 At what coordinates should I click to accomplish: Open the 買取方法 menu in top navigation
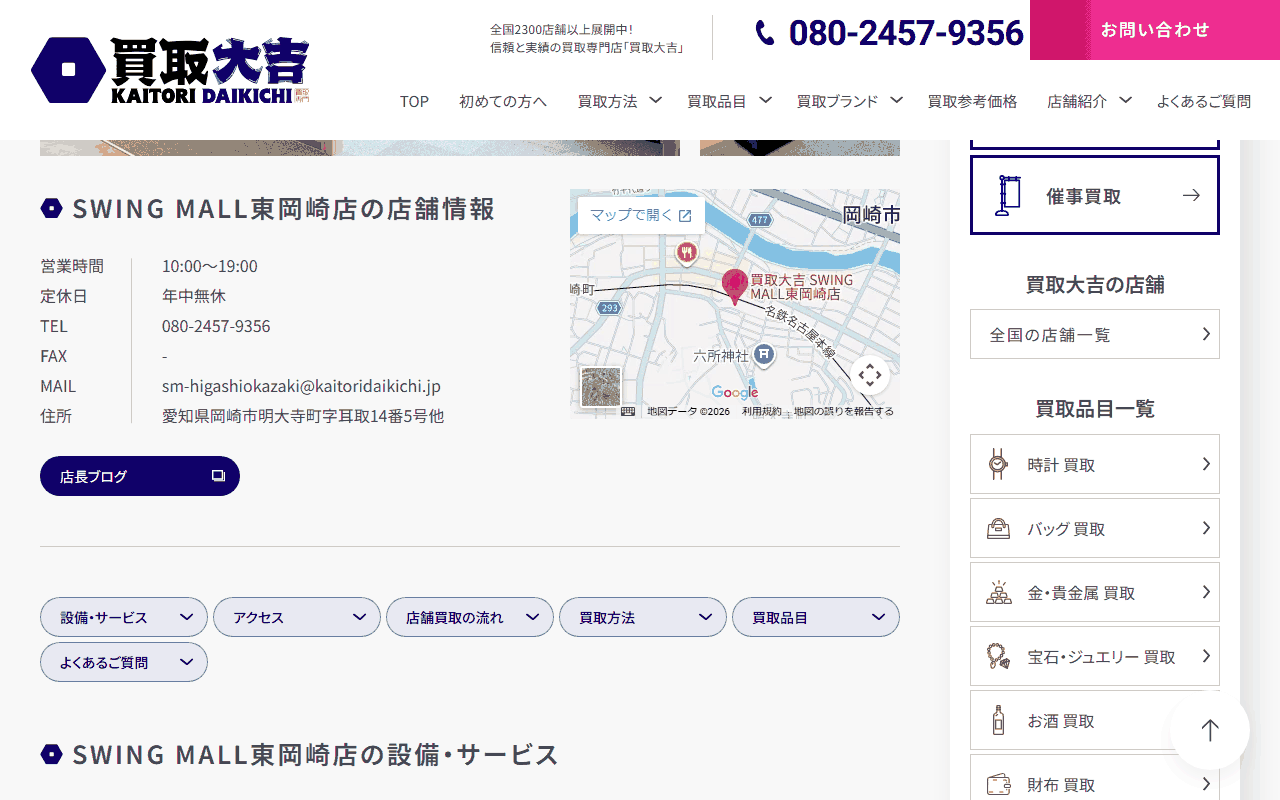[620, 101]
